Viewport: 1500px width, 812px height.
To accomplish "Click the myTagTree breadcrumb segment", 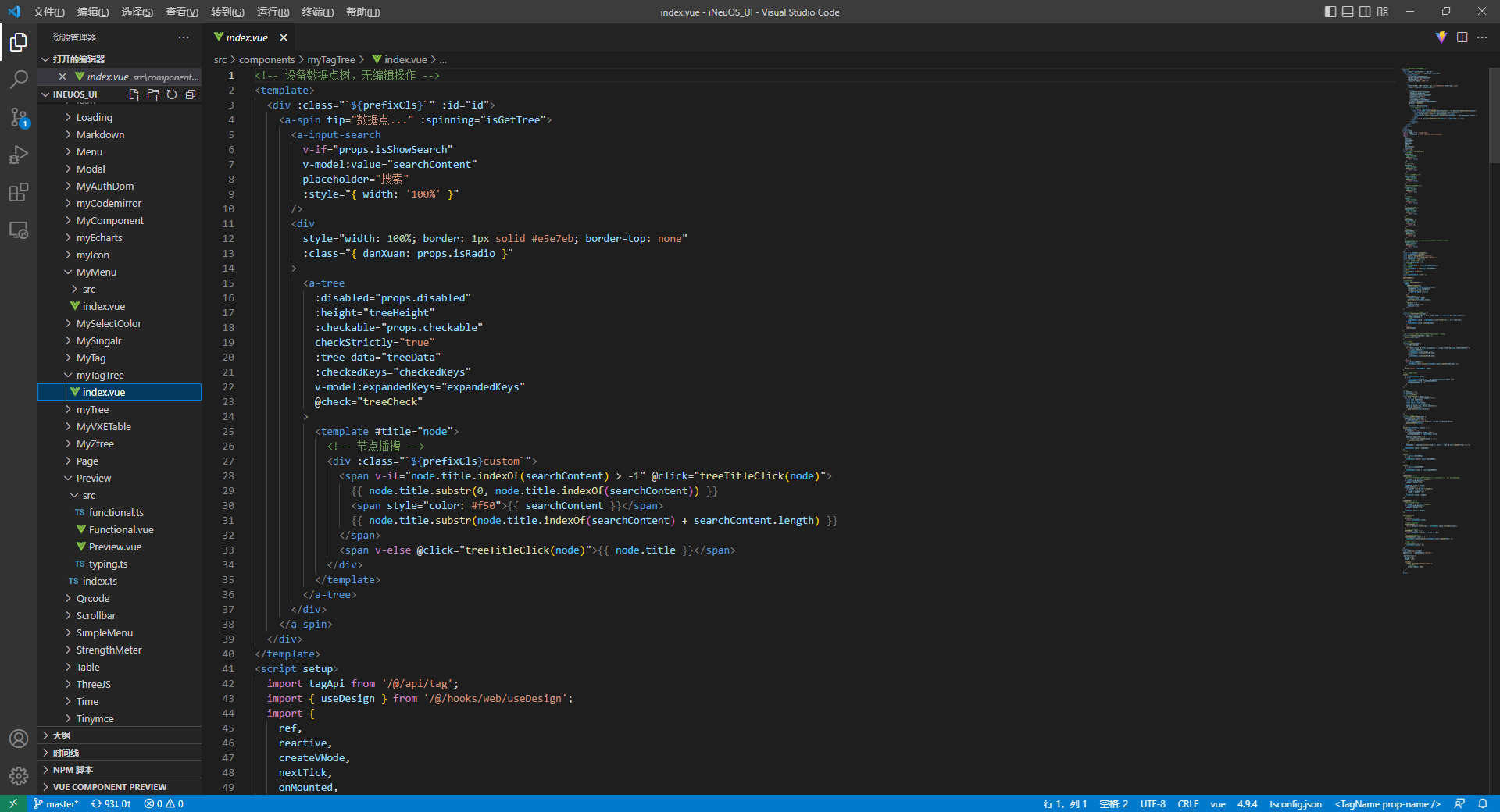I will [x=330, y=60].
